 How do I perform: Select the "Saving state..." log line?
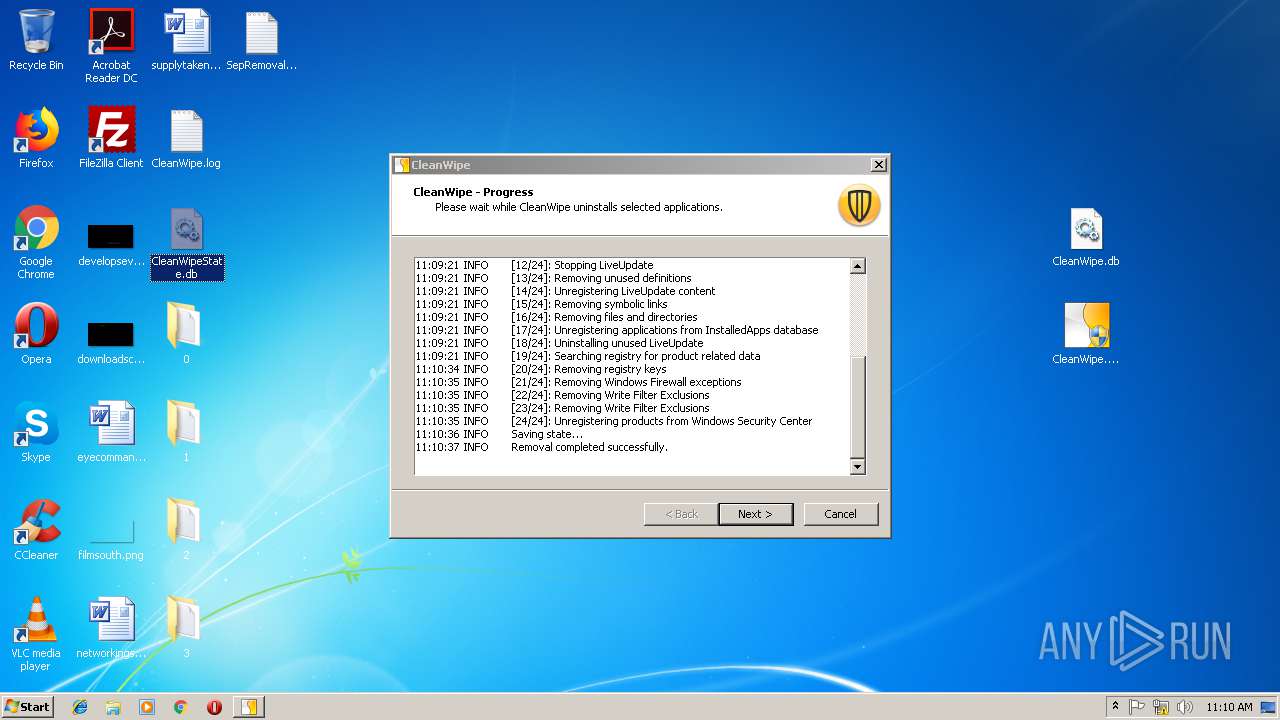click(547, 434)
